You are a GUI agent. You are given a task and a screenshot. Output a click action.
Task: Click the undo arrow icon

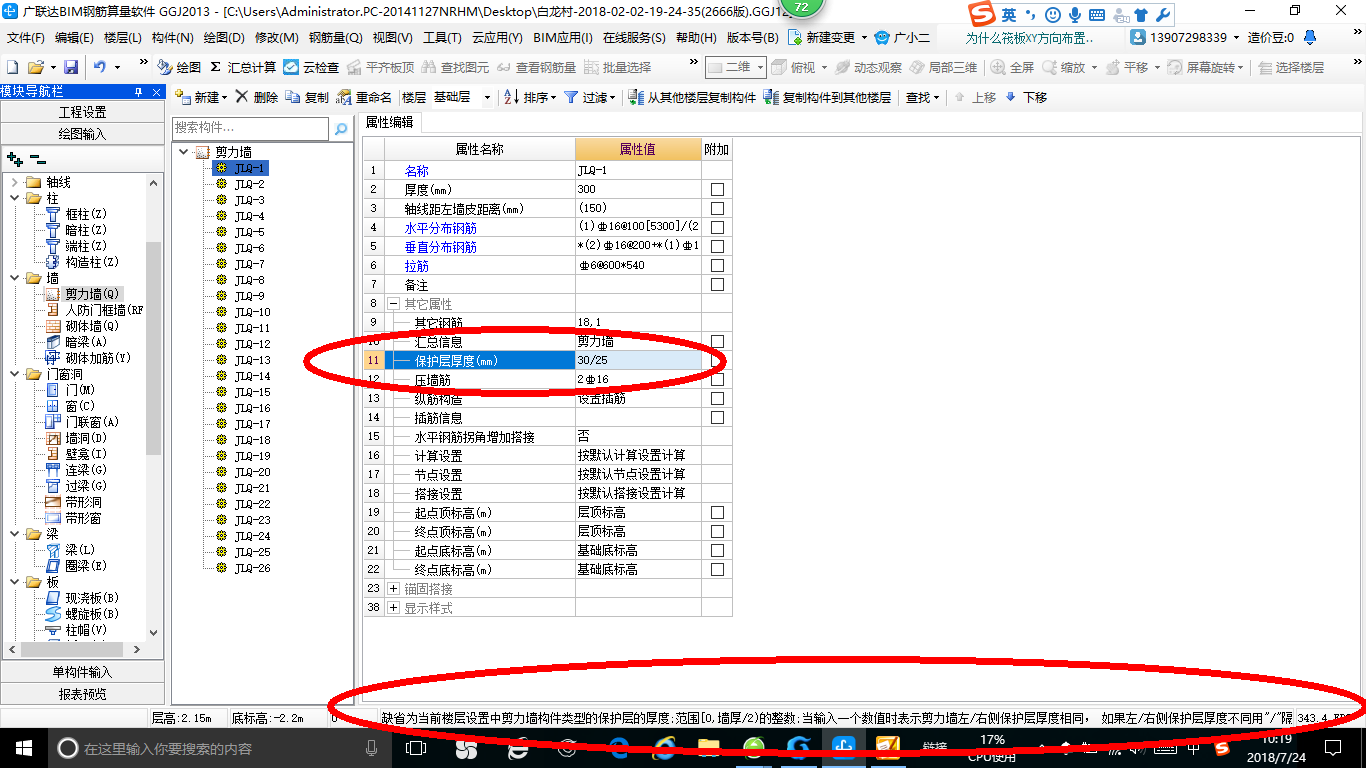coord(100,67)
